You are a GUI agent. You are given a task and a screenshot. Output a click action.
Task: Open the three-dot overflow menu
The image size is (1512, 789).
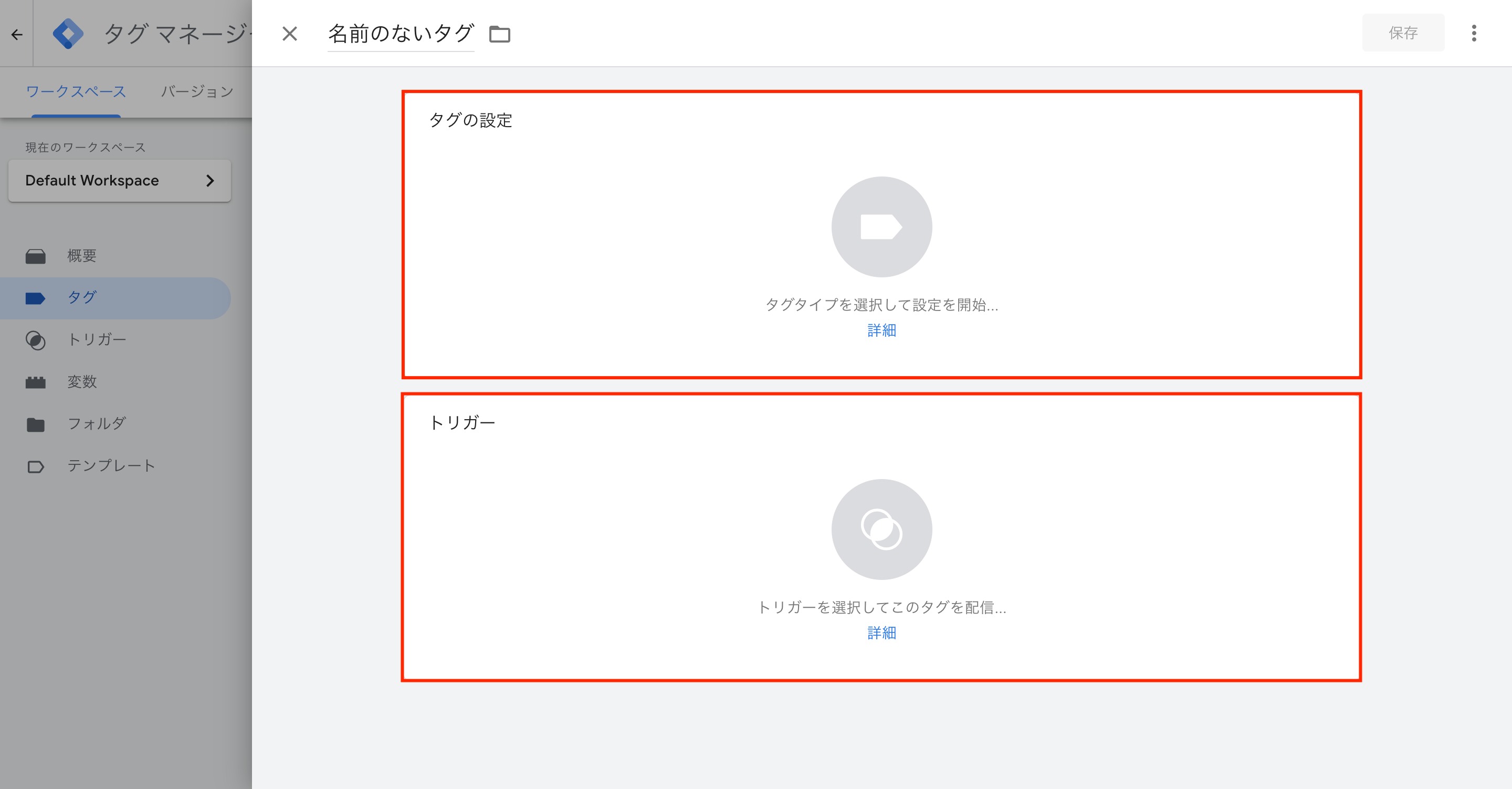pyautogui.click(x=1473, y=34)
